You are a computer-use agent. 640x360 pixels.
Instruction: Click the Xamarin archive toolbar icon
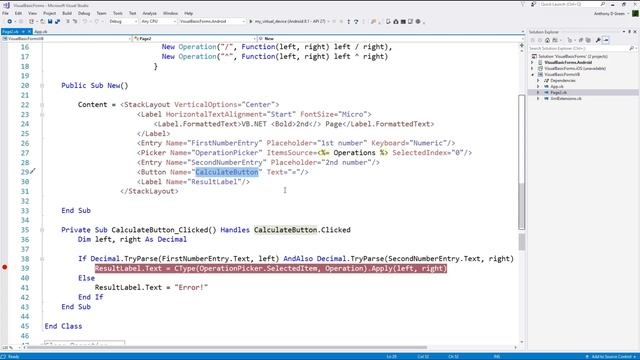click(x=396, y=21)
